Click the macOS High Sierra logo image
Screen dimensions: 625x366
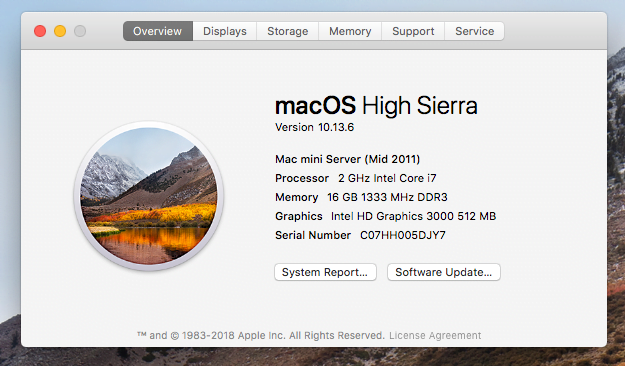(149, 196)
